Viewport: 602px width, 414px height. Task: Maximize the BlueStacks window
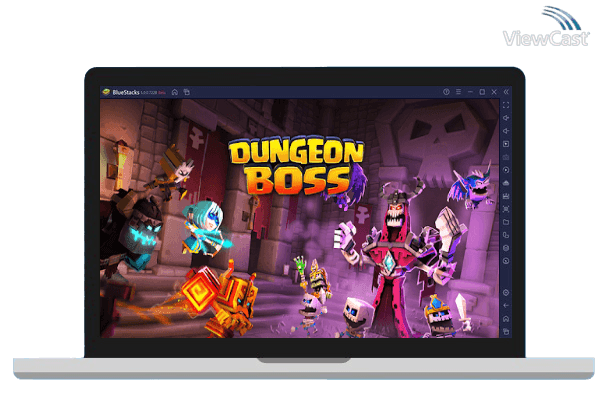(x=482, y=92)
